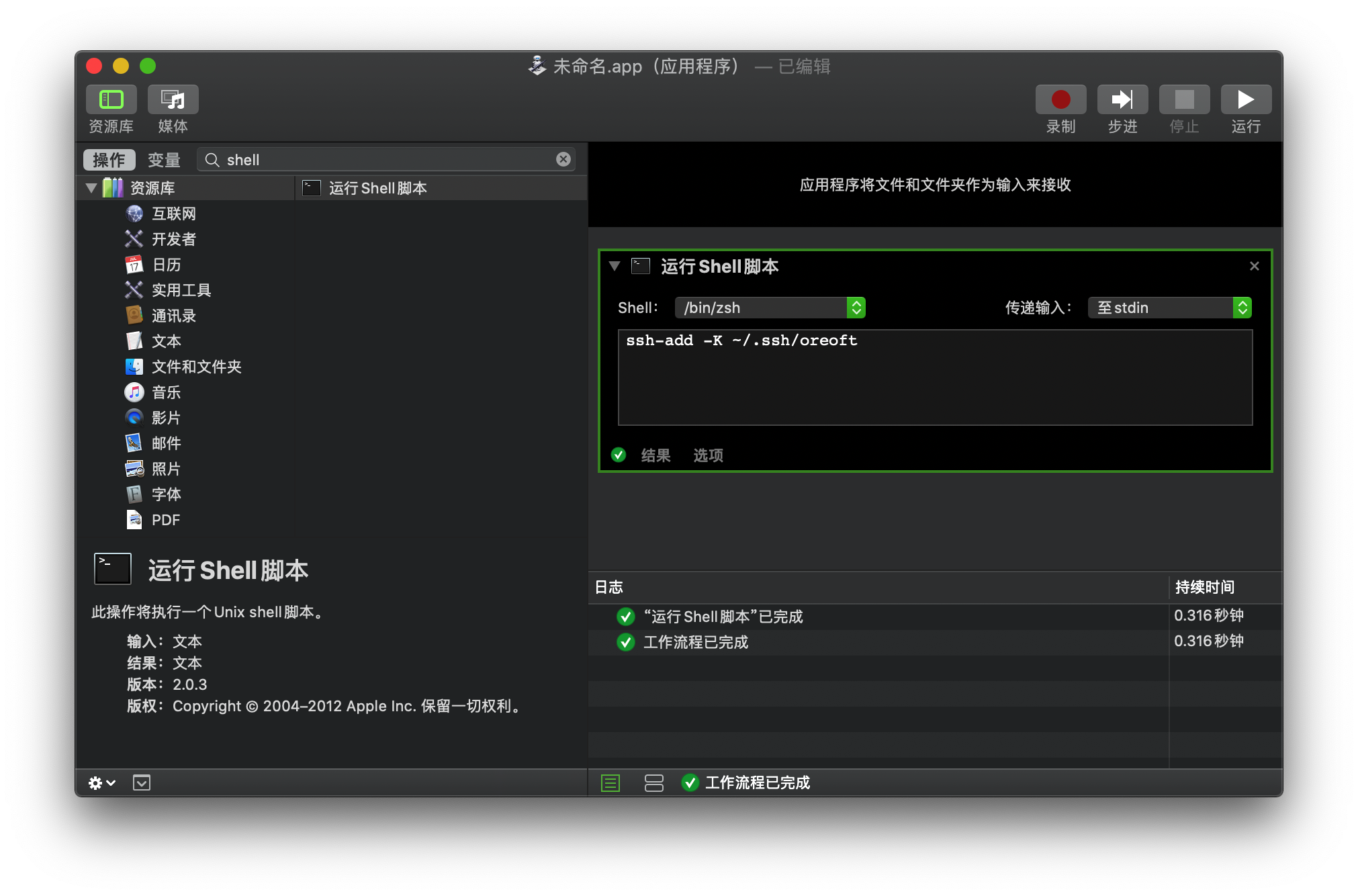Toggle the description pane visibility button
The width and height of the screenshot is (1358, 896).
[x=142, y=782]
